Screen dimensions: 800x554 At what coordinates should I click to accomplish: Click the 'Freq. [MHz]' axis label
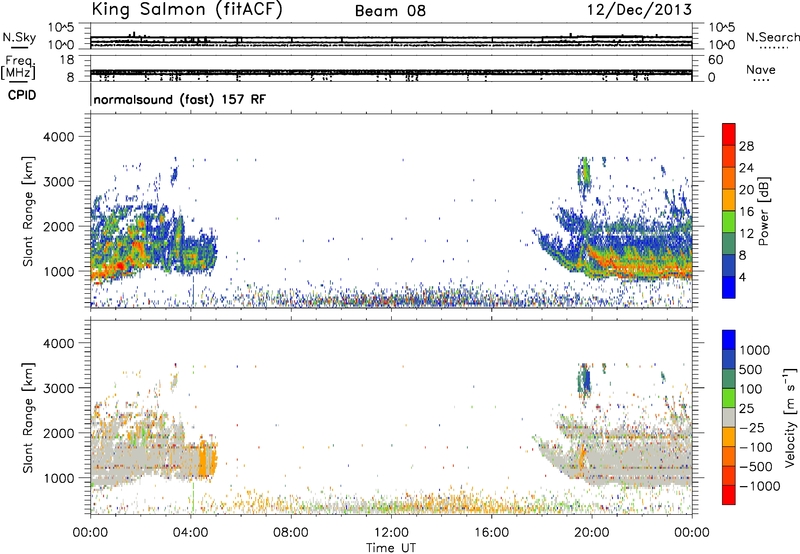19,68
